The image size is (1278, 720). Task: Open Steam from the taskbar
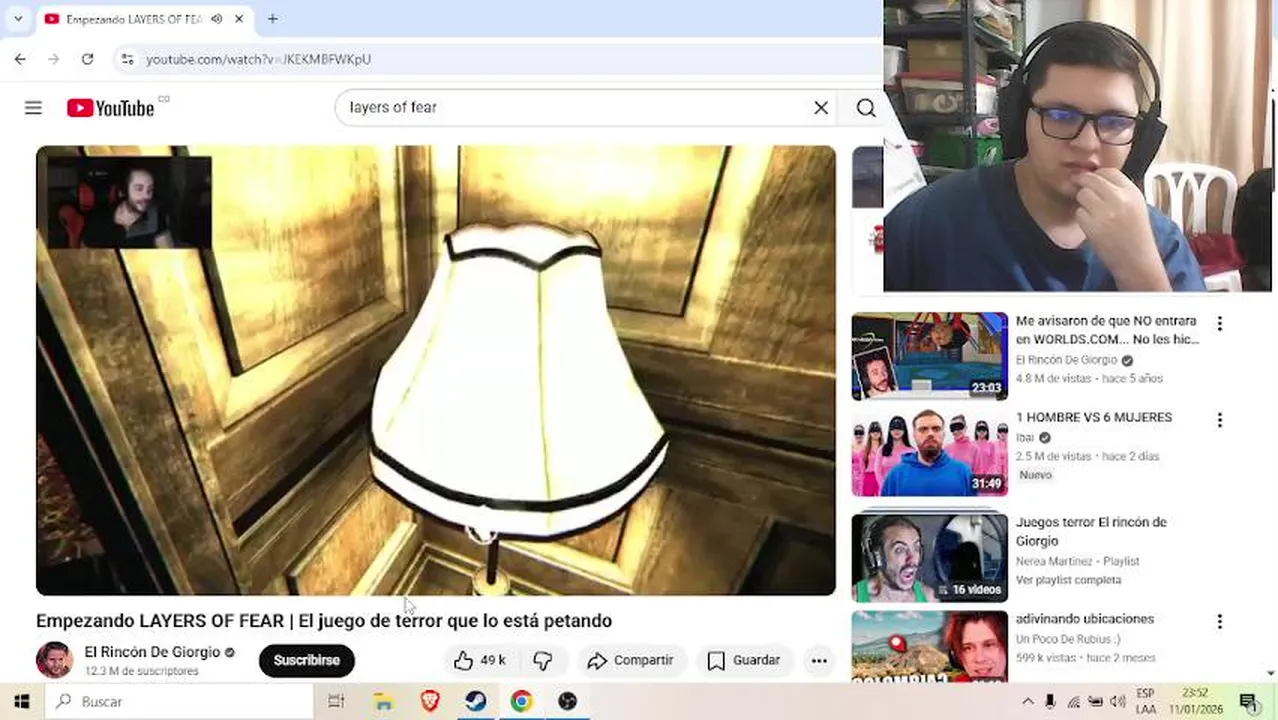coord(475,702)
